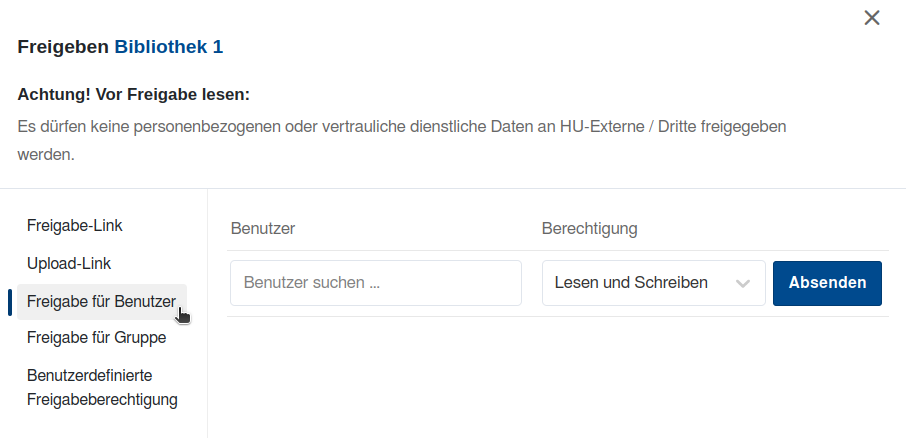This screenshot has width=906, height=438.
Task: Open Benutzerdefinierte Freigabeberechtigung section
Action: 101,387
